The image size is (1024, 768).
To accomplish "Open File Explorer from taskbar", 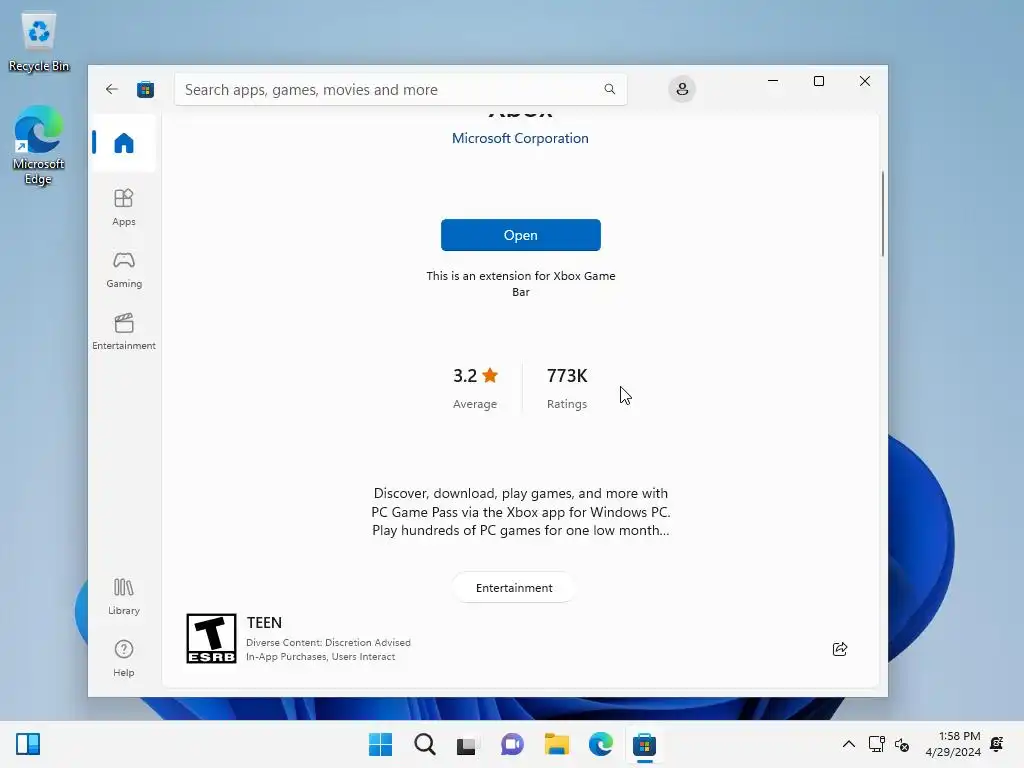I will point(556,744).
